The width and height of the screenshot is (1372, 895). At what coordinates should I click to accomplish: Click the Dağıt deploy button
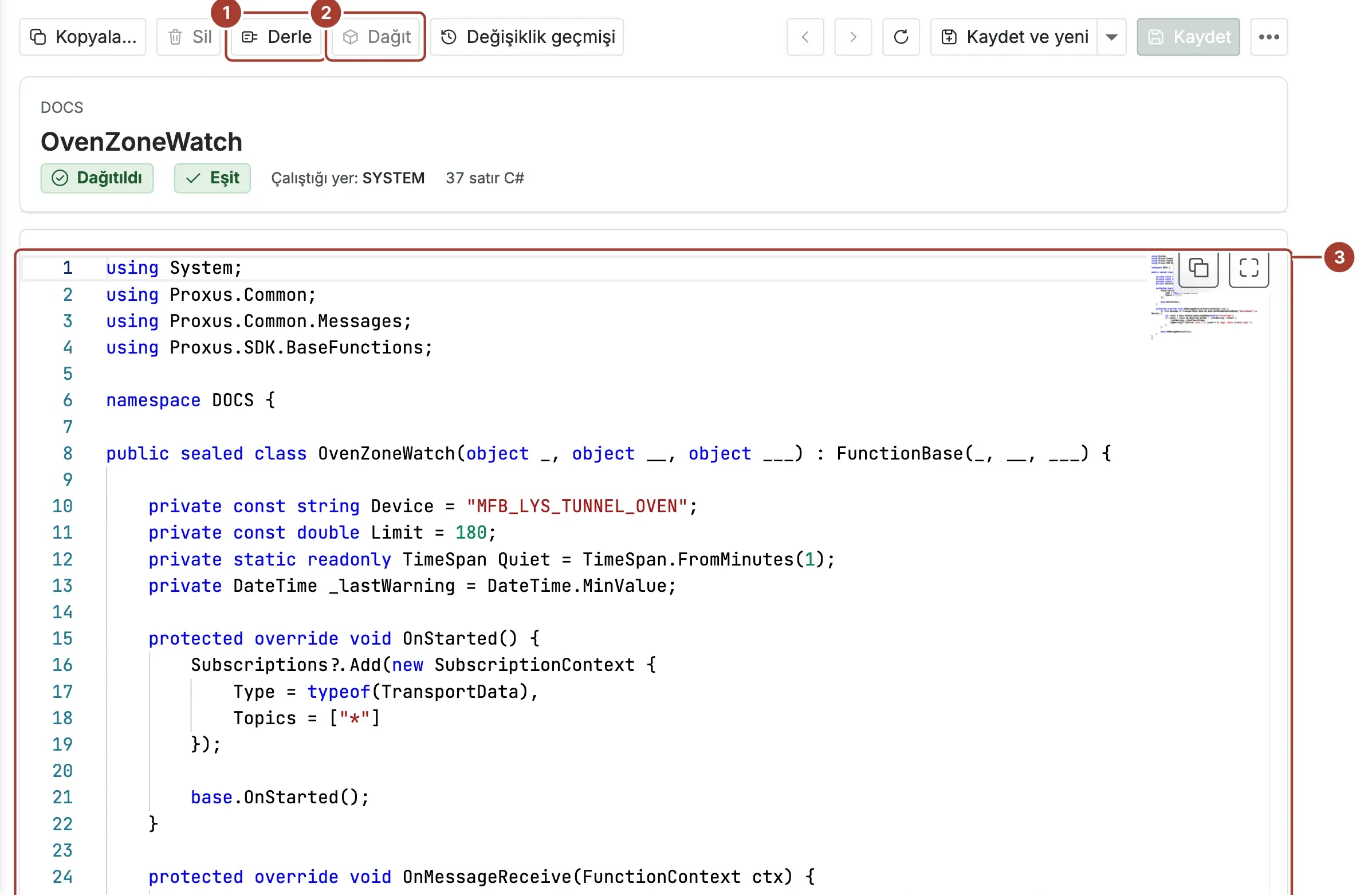(x=376, y=37)
